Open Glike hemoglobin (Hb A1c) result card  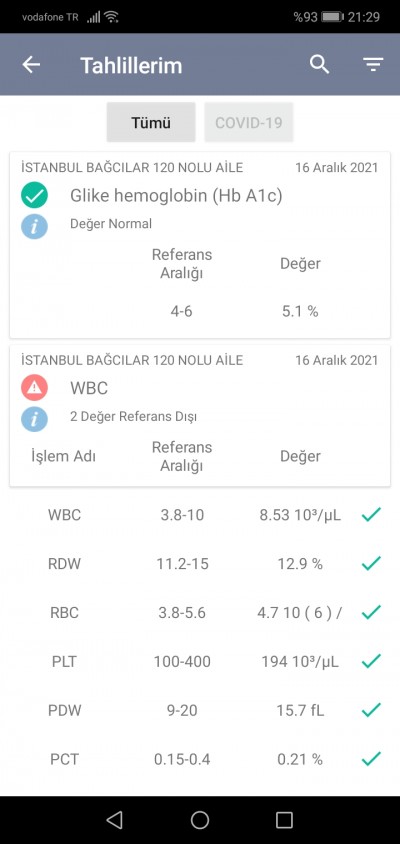tap(200, 245)
